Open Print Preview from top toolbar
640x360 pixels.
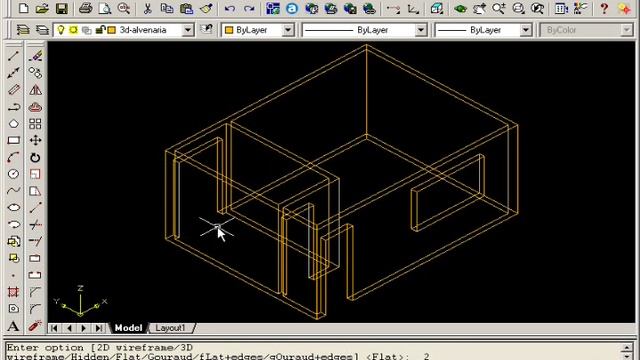(105, 8)
